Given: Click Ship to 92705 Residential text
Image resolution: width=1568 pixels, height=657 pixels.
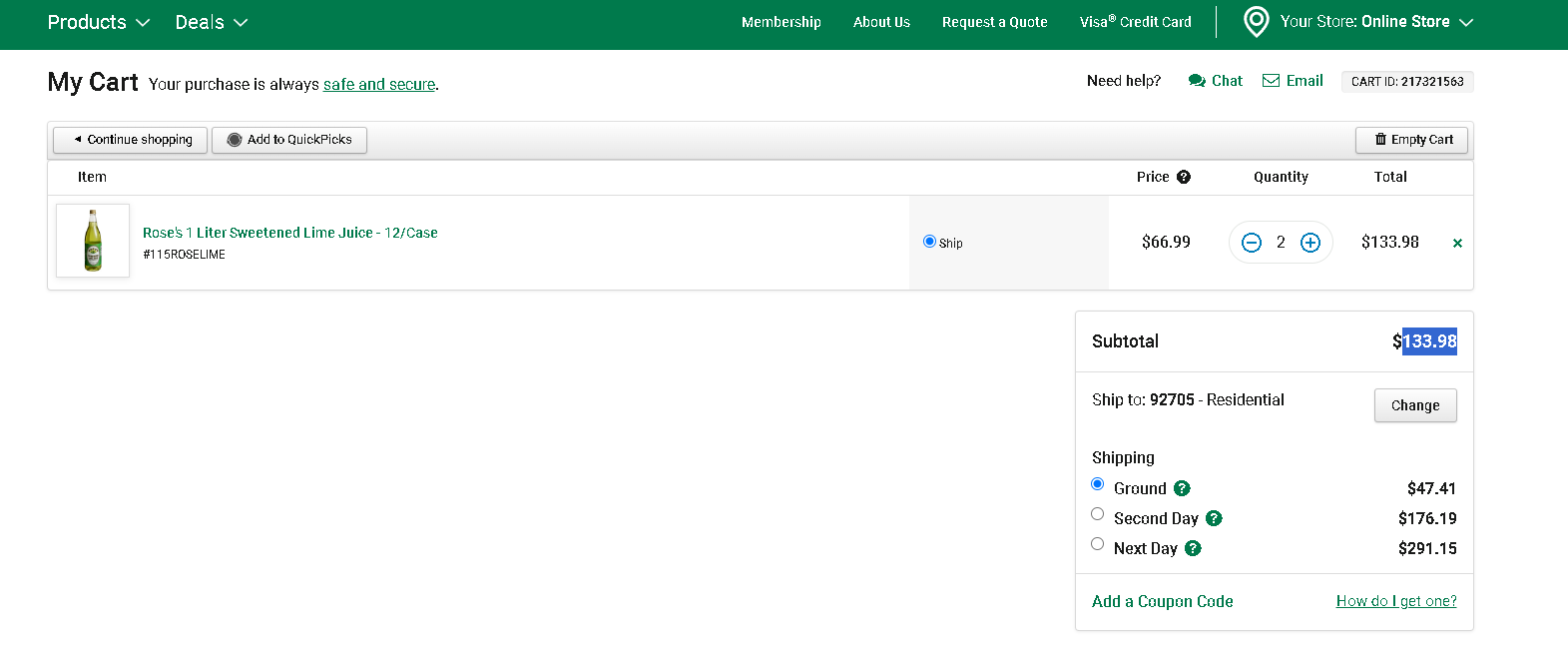Looking at the screenshot, I should coord(1188,399).
